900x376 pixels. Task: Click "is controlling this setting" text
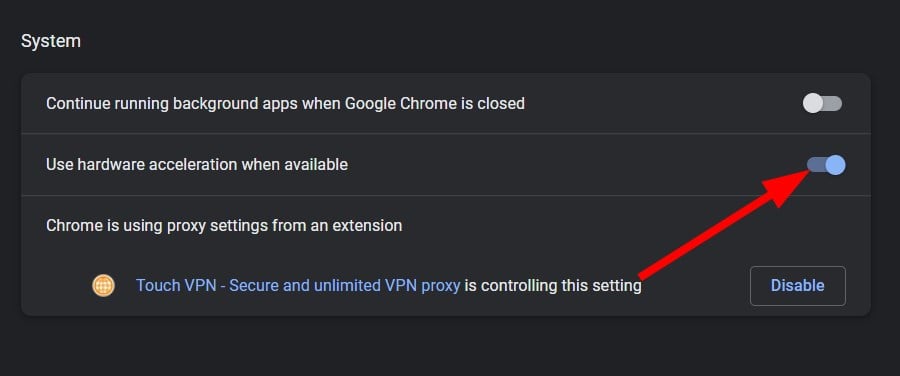coord(553,285)
